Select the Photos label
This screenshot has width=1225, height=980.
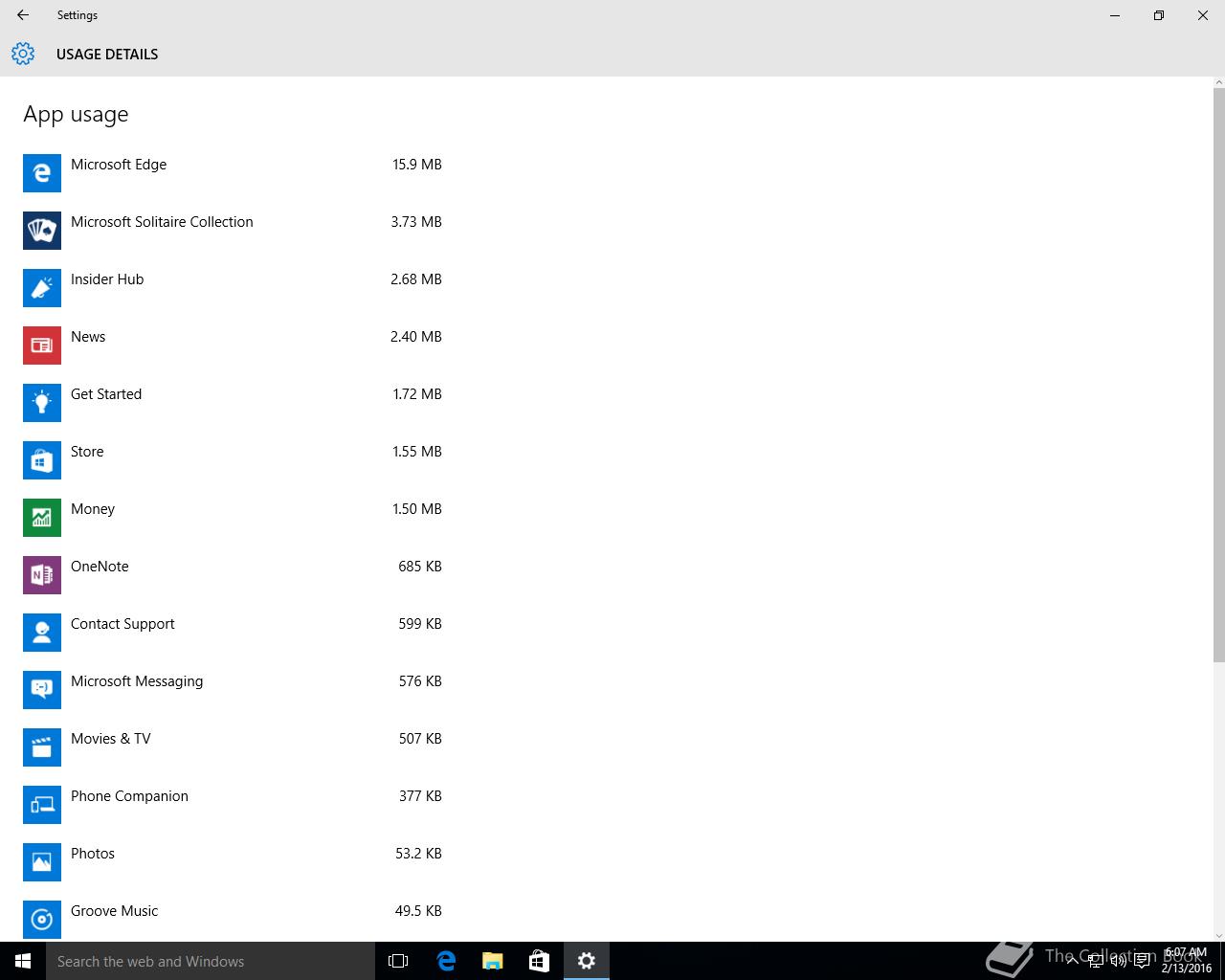point(93,854)
